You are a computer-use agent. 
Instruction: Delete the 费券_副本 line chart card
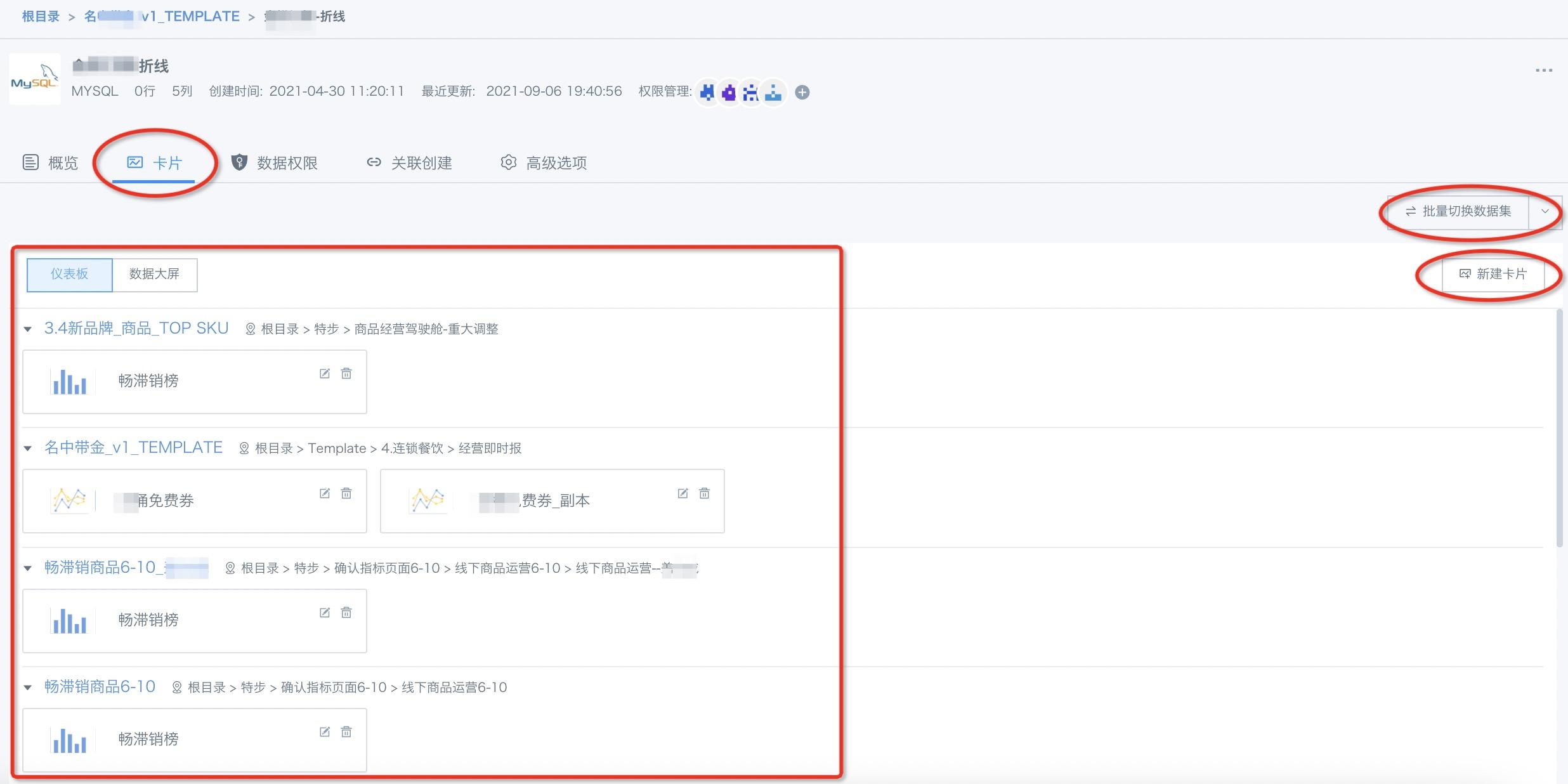(x=704, y=493)
